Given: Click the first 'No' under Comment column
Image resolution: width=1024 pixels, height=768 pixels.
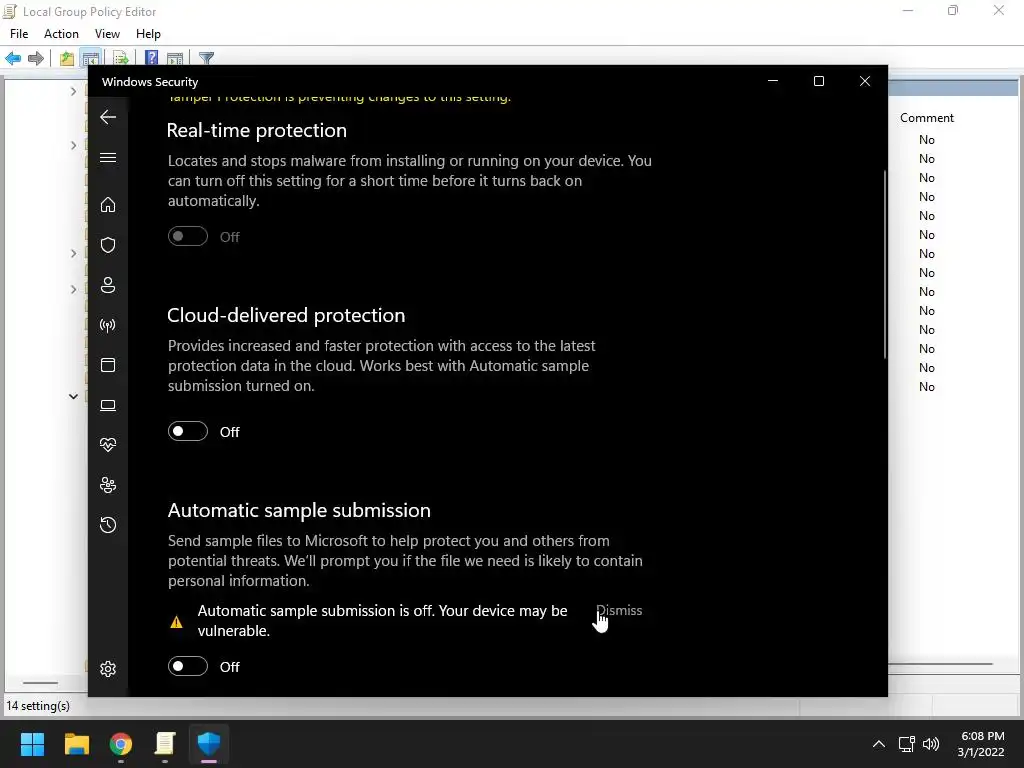Looking at the screenshot, I should 927,140.
